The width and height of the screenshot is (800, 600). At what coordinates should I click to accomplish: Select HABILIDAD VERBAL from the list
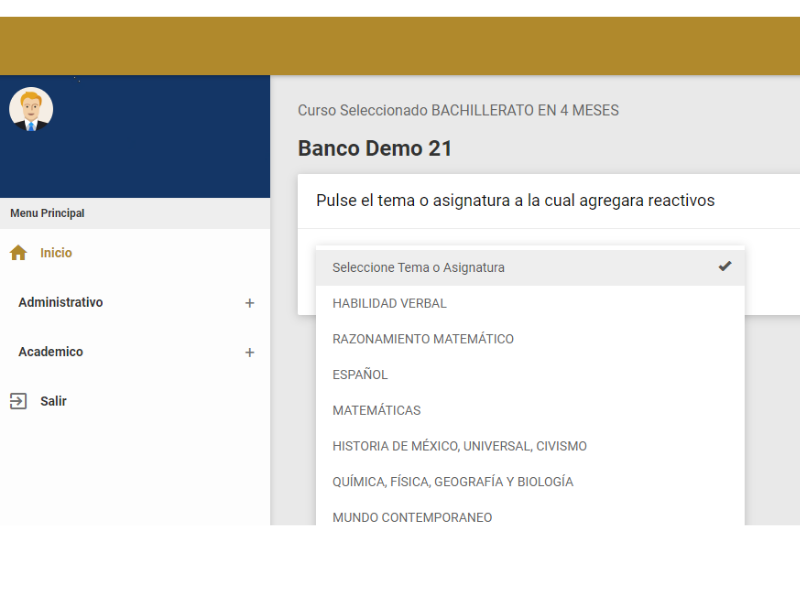click(389, 303)
